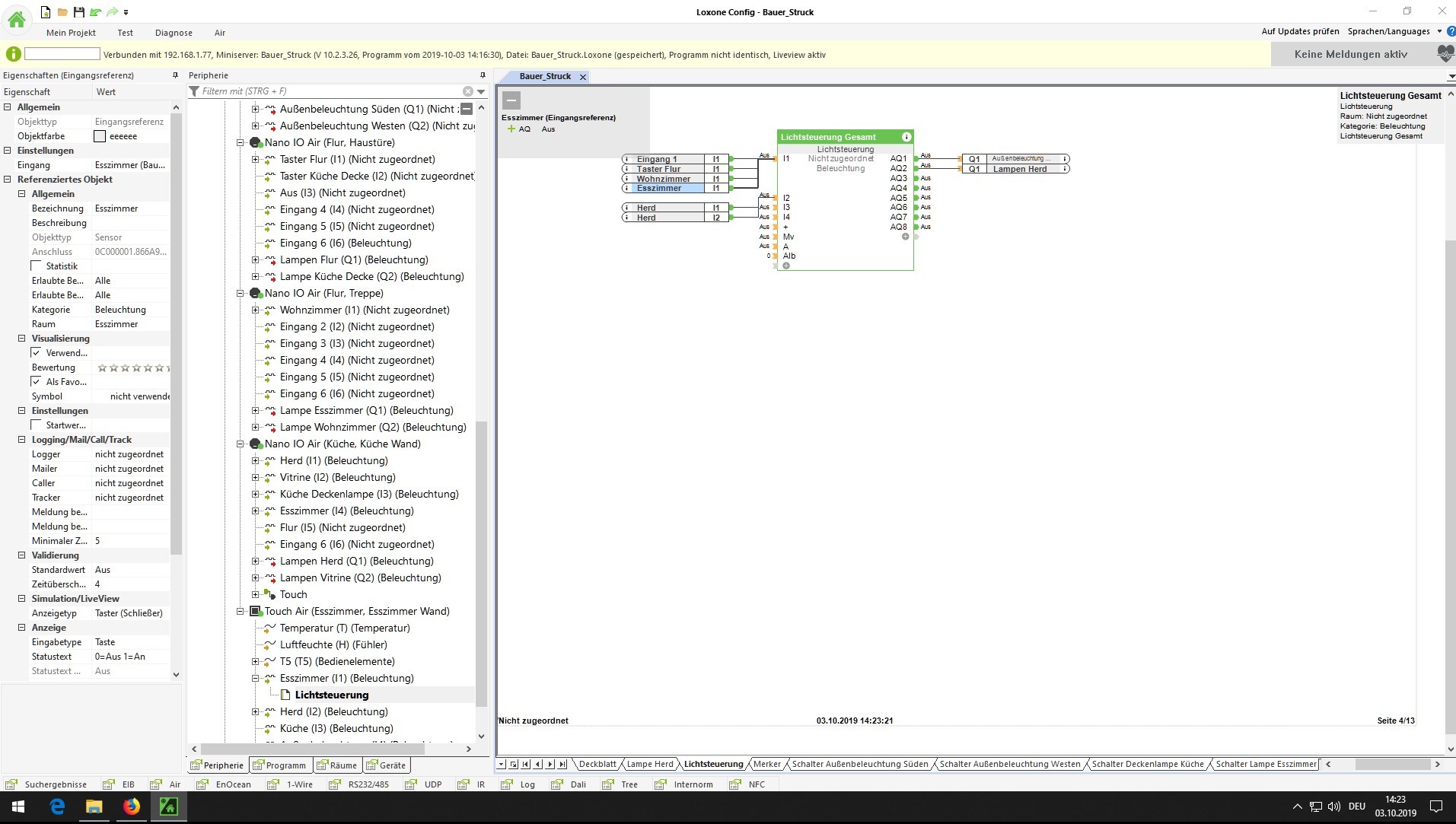Click Auf Updates prüfen

point(1300,31)
